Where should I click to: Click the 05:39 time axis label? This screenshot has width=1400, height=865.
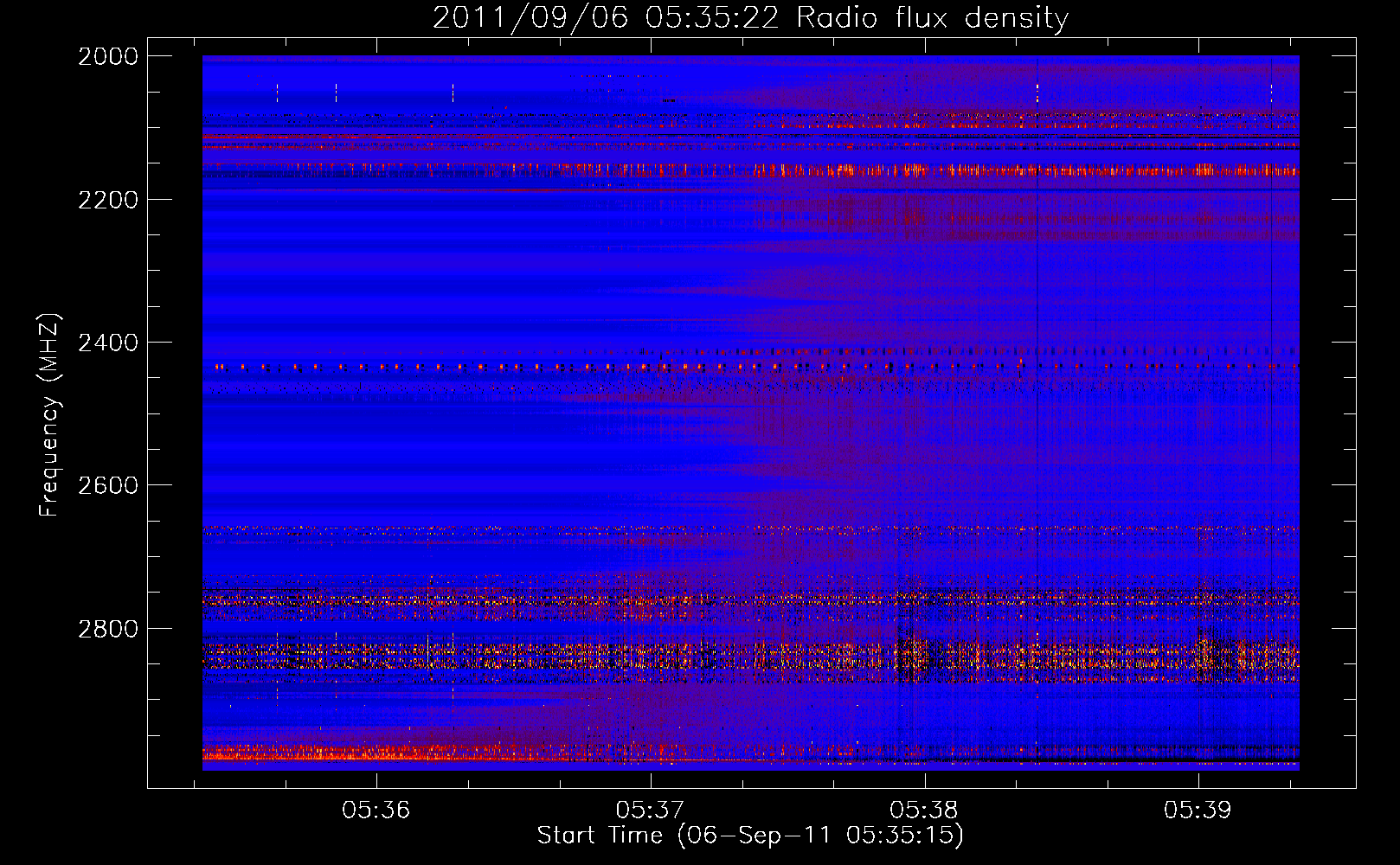pos(1198,811)
